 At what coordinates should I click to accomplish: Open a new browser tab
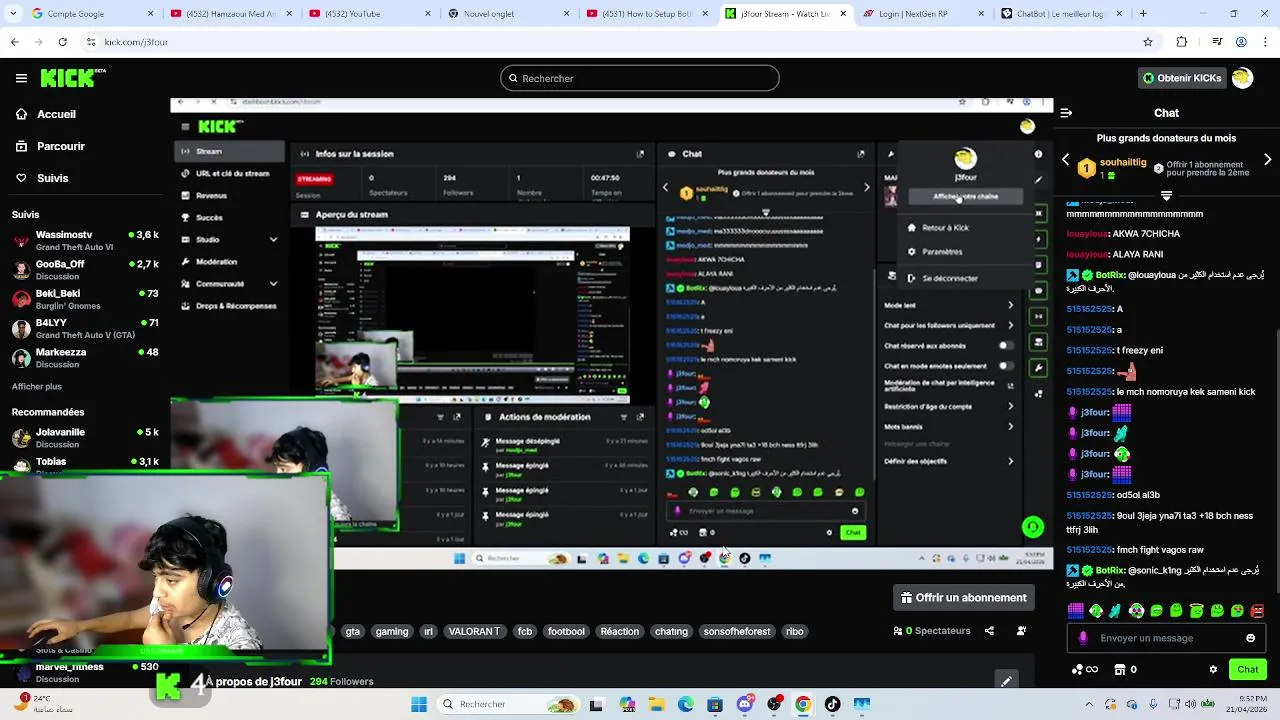tap(1143, 14)
